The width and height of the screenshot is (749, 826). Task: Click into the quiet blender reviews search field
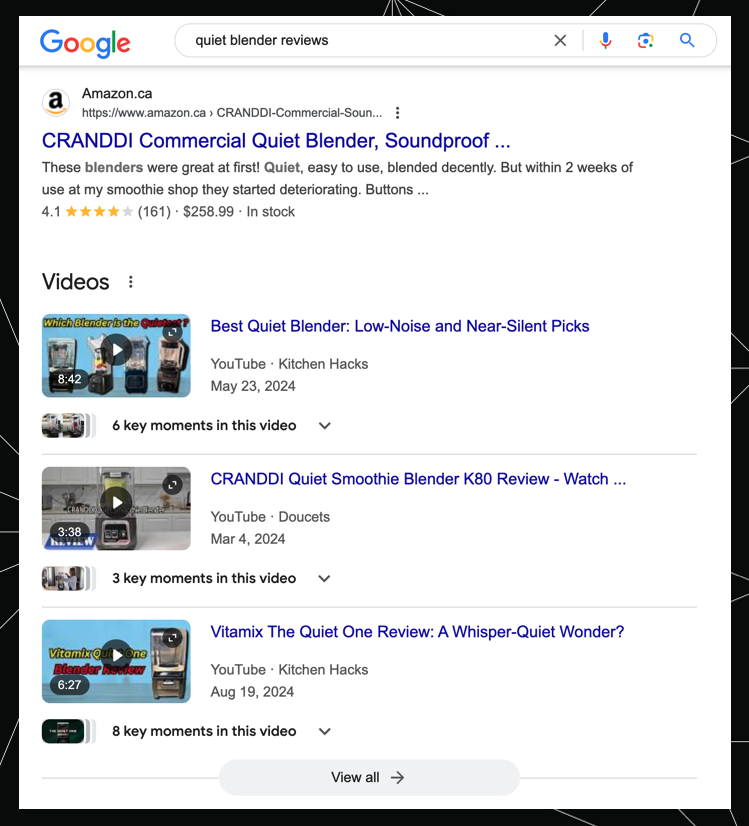360,41
